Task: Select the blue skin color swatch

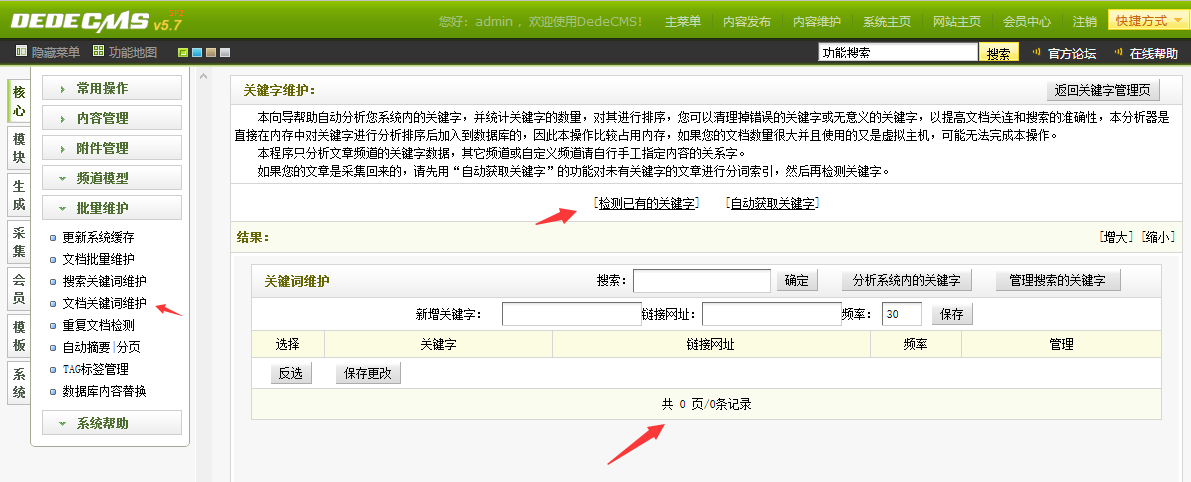Action: [x=197, y=53]
